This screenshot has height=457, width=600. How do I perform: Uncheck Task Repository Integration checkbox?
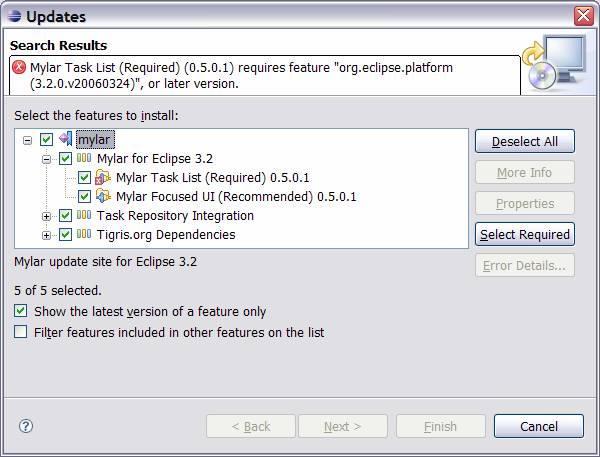(x=65, y=215)
